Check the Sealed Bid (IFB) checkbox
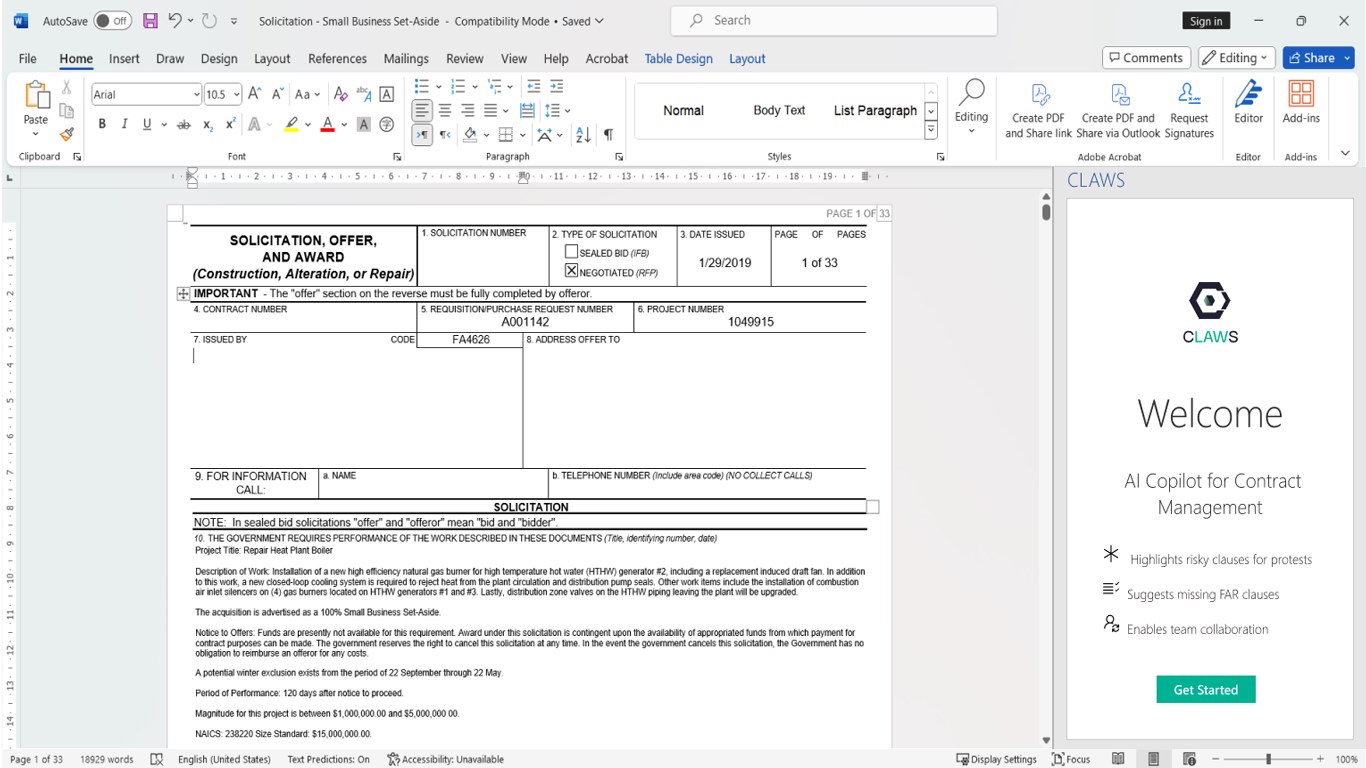The height and width of the screenshot is (768, 1366). tap(572, 252)
